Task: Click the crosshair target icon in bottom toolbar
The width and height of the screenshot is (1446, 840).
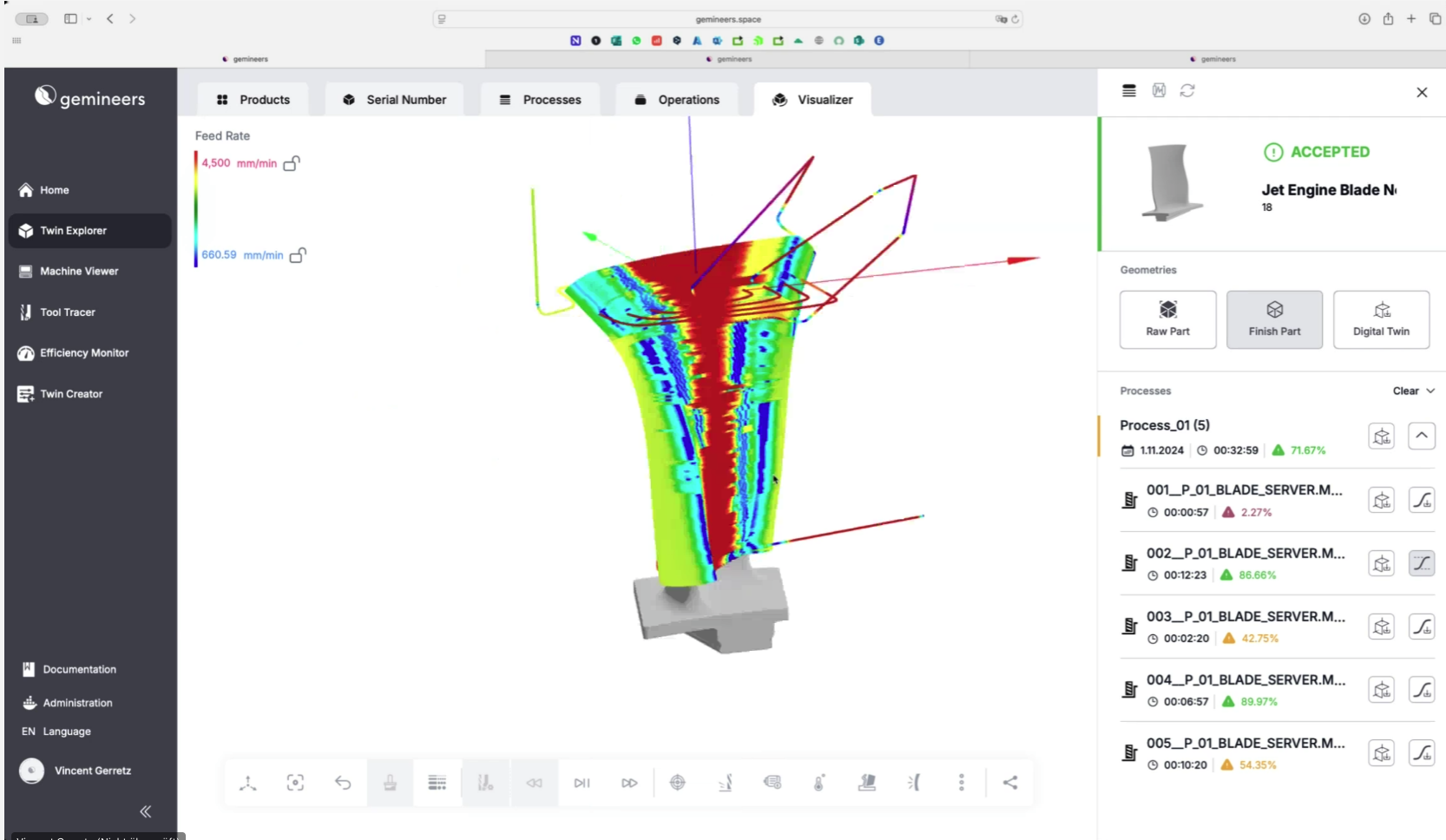Action: pyautogui.click(x=678, y=783)
